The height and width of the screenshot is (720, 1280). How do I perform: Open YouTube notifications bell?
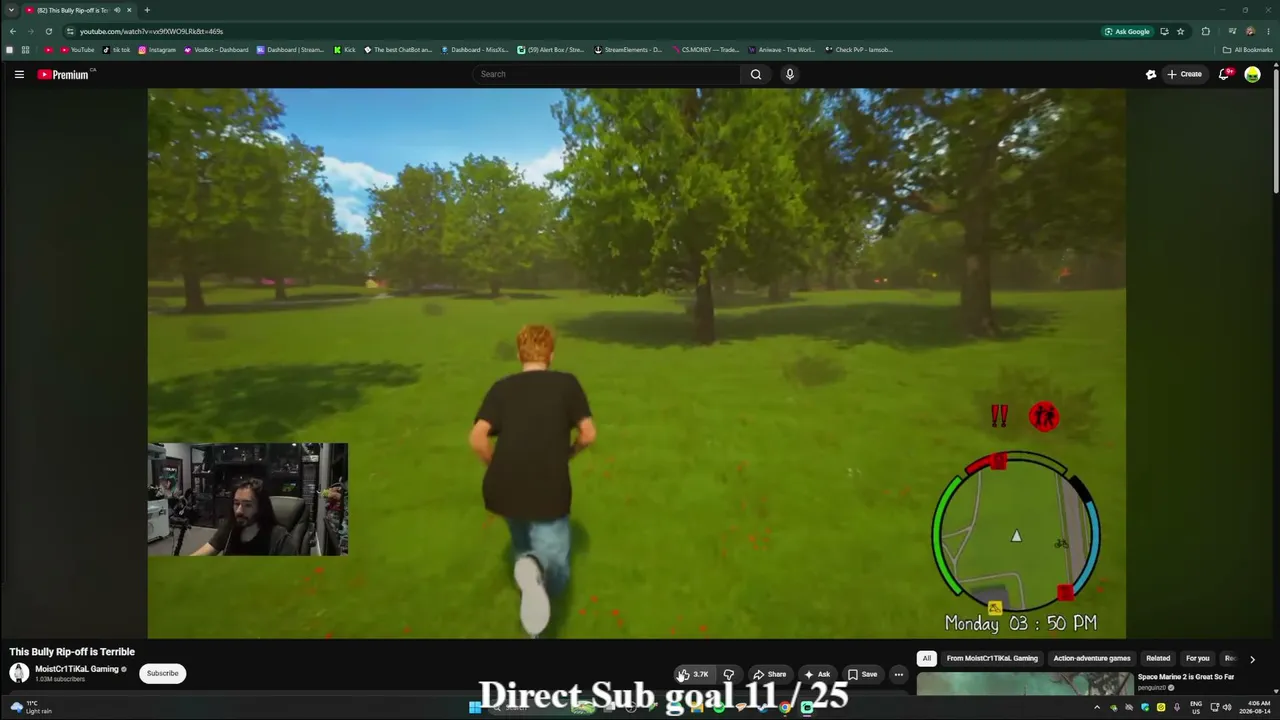(x=1224, y=74)
